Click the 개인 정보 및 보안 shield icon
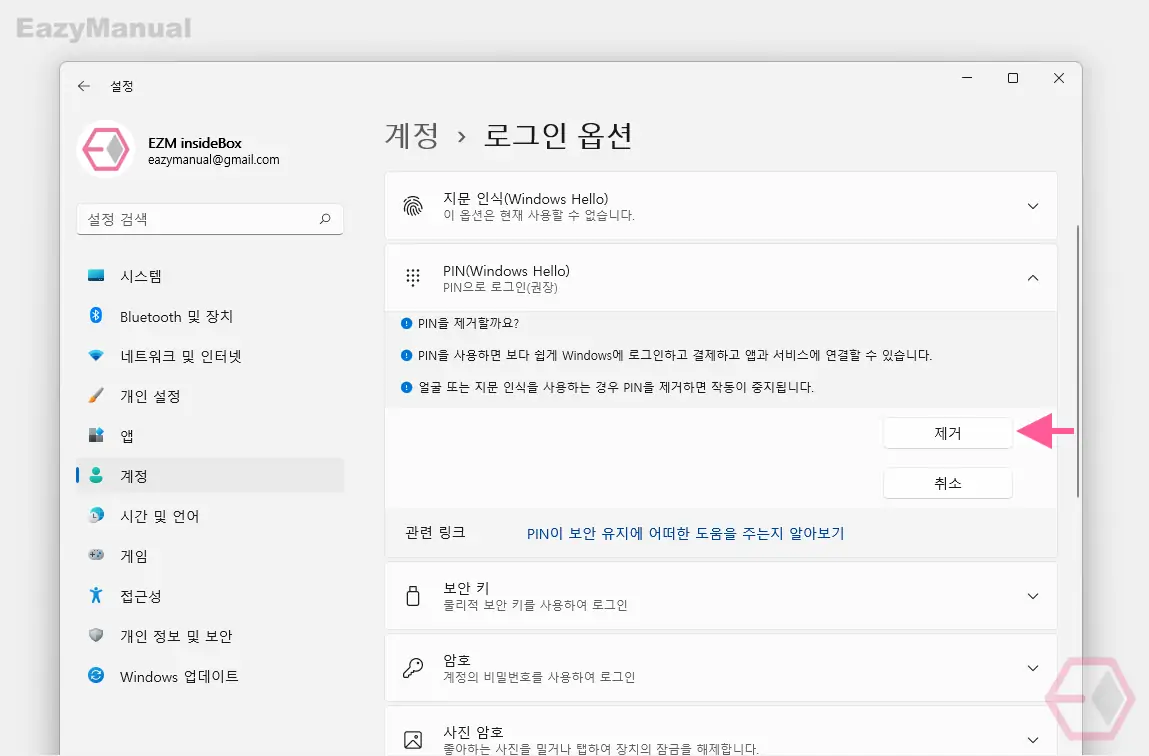 (x=96, y=635)
